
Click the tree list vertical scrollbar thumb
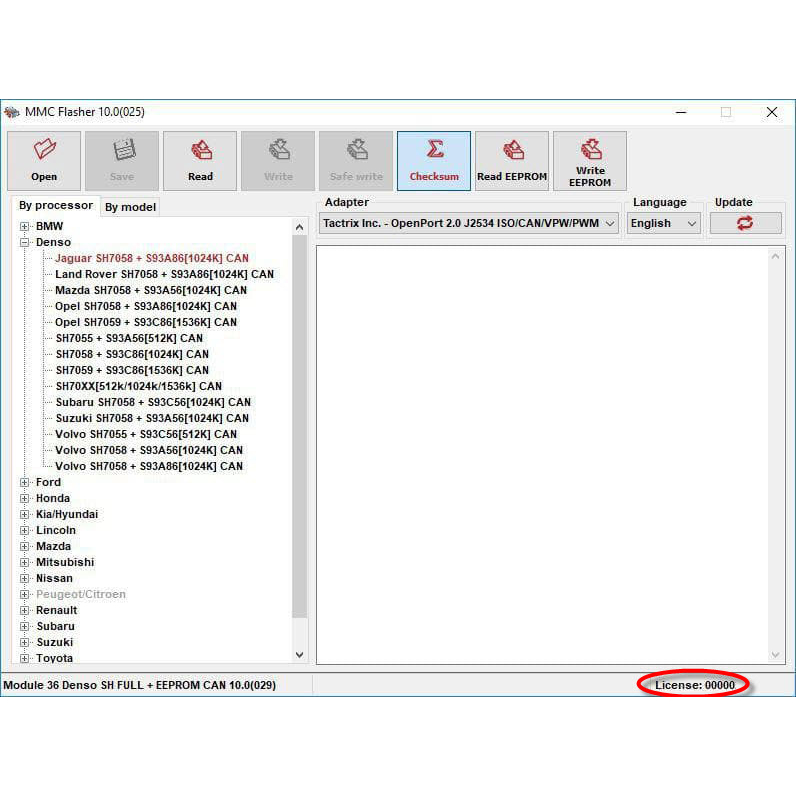(x=300, y=426)
